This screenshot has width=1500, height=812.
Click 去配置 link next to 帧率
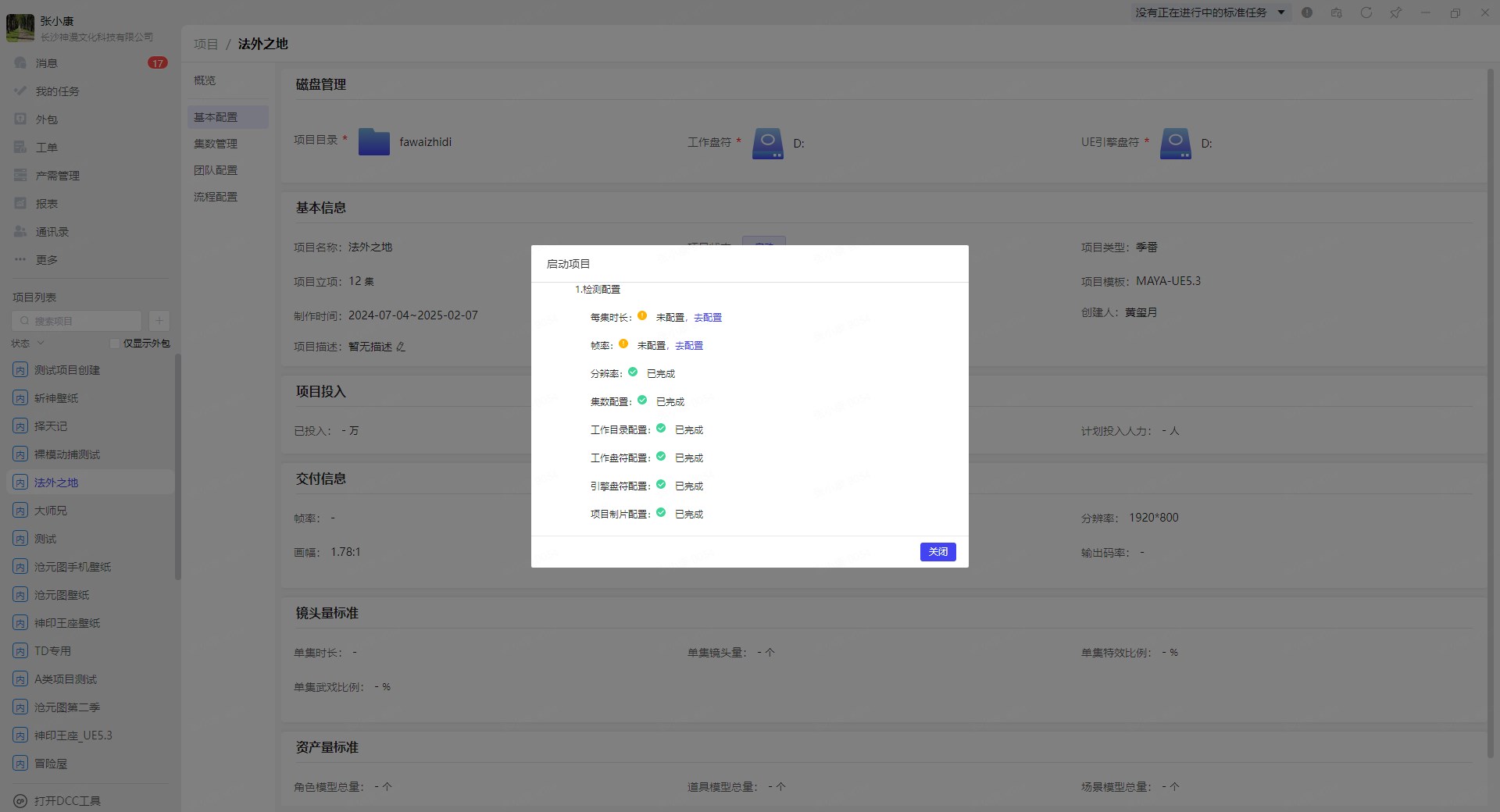(x=688, y=346)
